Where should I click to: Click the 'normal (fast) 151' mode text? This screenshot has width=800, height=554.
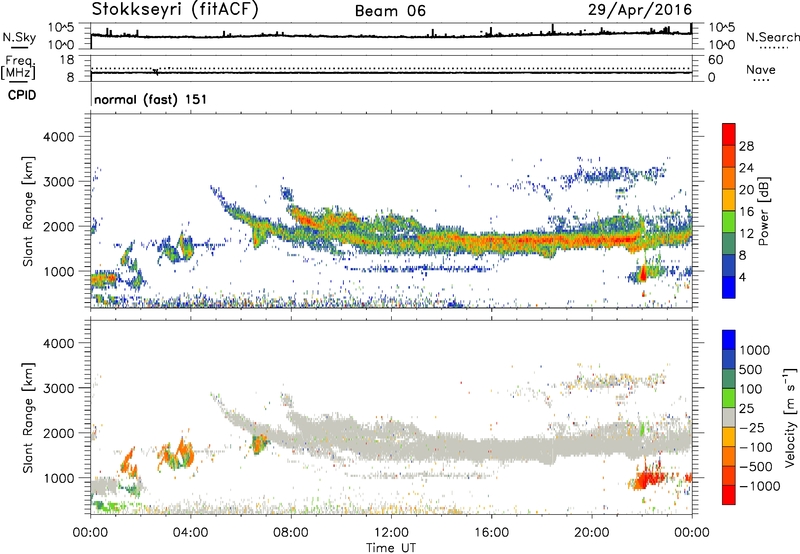tap(151, 99)
